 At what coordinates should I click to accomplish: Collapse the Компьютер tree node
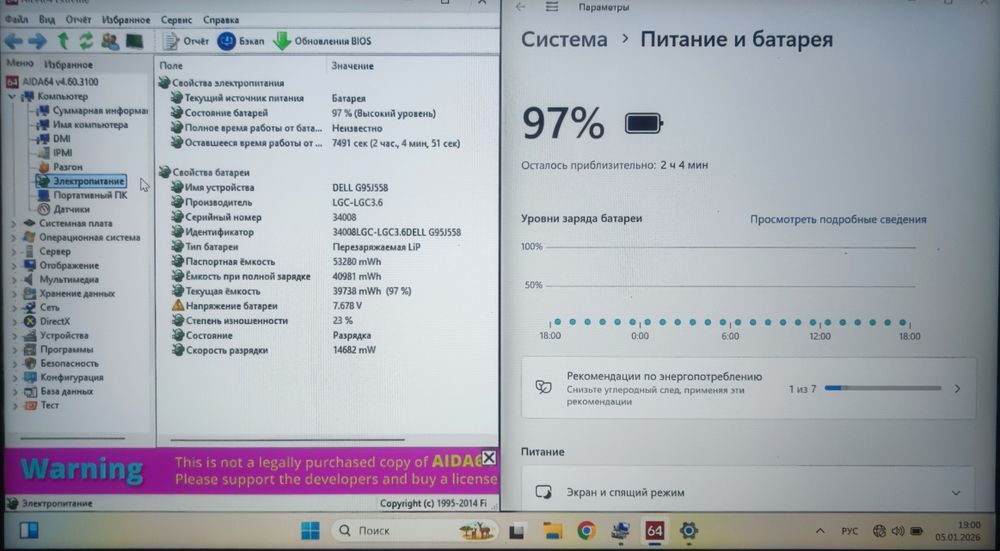(x=12, y=96)
